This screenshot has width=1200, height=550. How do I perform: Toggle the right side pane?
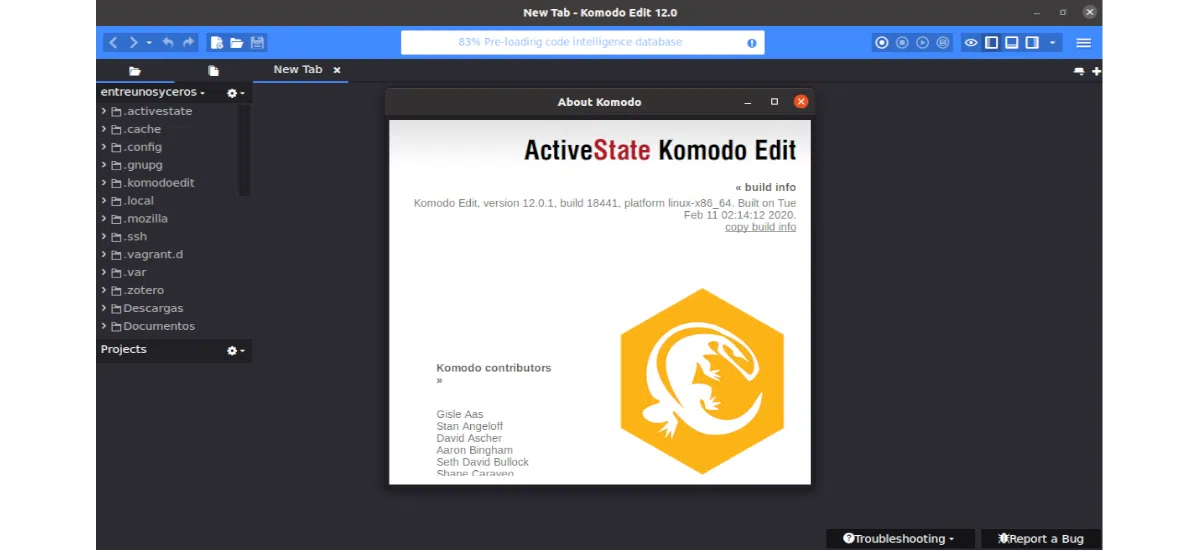(x=1032, y=43)
